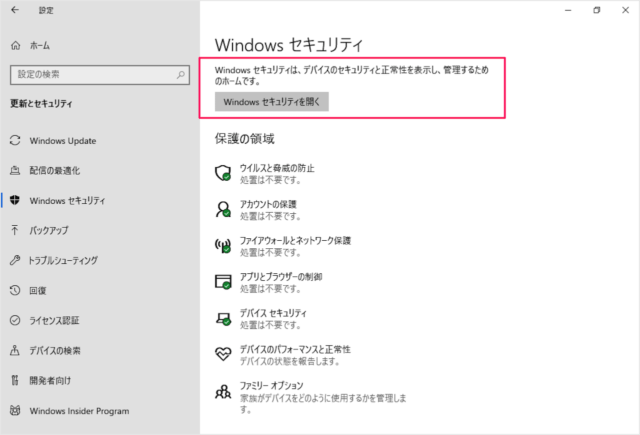Open Windows Update settings
The image size is (640, 435).
pyautogui.click(x=63, y=141)
